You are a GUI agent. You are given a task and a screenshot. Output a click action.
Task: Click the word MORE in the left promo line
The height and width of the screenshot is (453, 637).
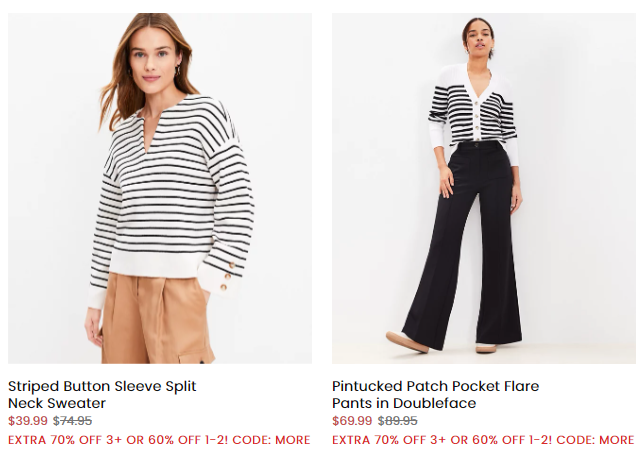292,440
